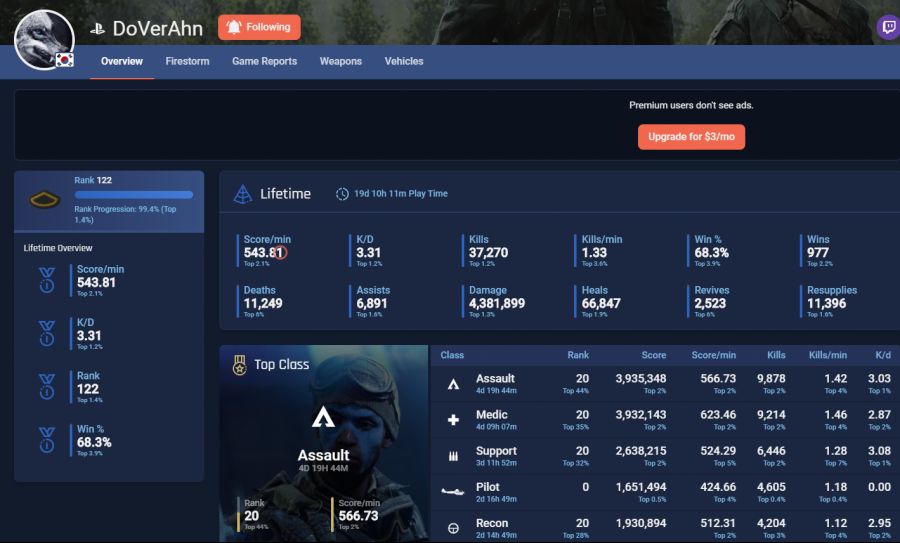This screenshot has height=543, width=900.
Task: Toggle the Following button
Action: (x=259, y=28)
